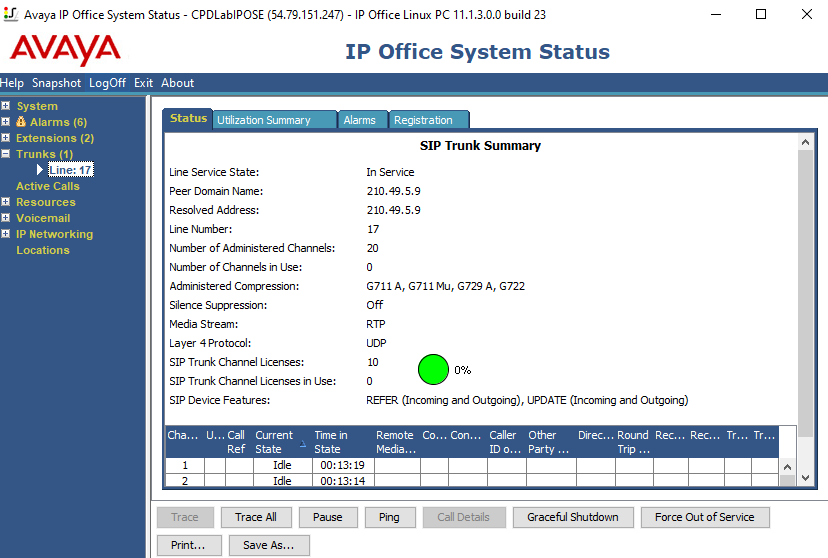
Task: Select Locations in the tree
Action: pos(43,250)
